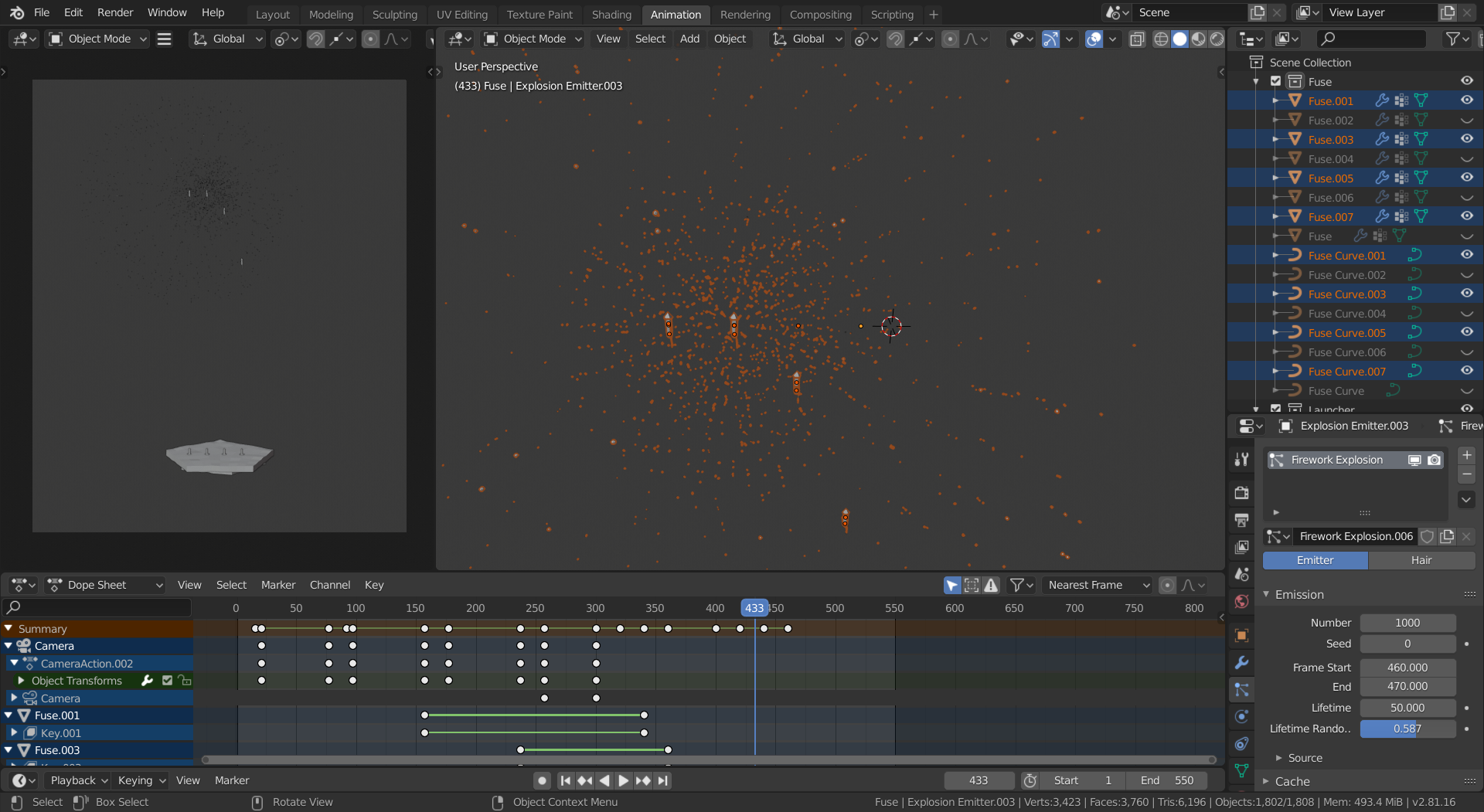Open the Object menu in 3D viewport
1484x812 pixels.
click(730, 39)
